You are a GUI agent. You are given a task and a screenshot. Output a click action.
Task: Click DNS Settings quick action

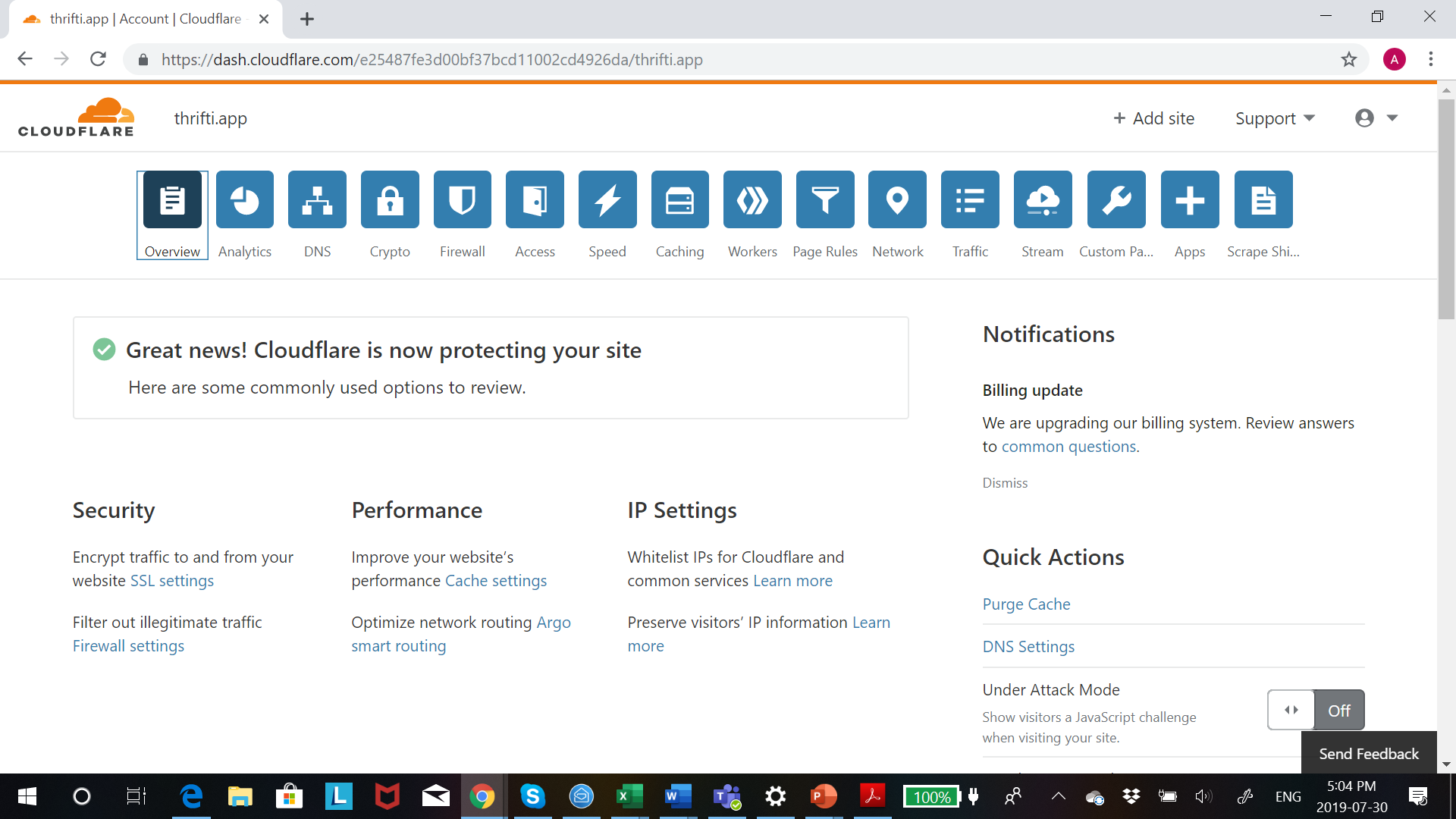[1028, 647]
